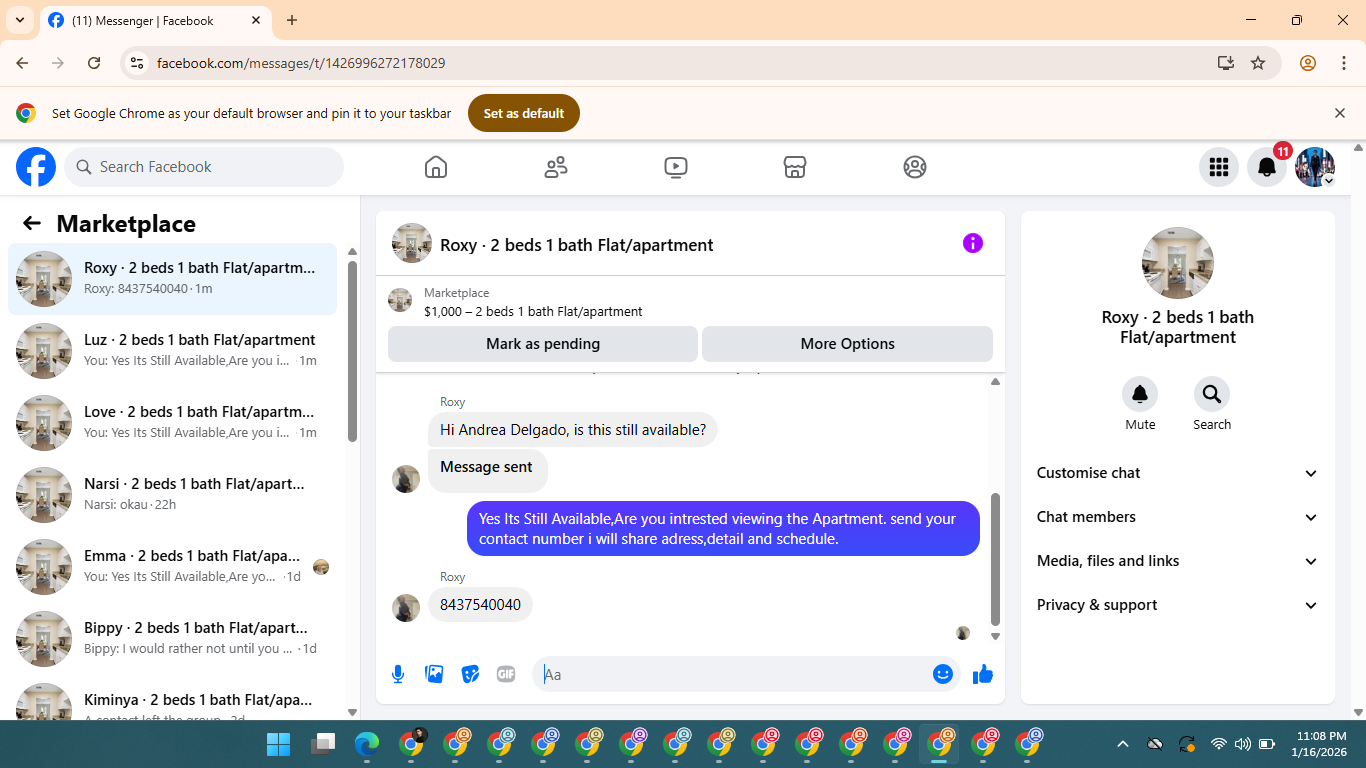Screen dimensions: 1366x768
Task: Expand Media, files and links section
Action: point(1178,561)
